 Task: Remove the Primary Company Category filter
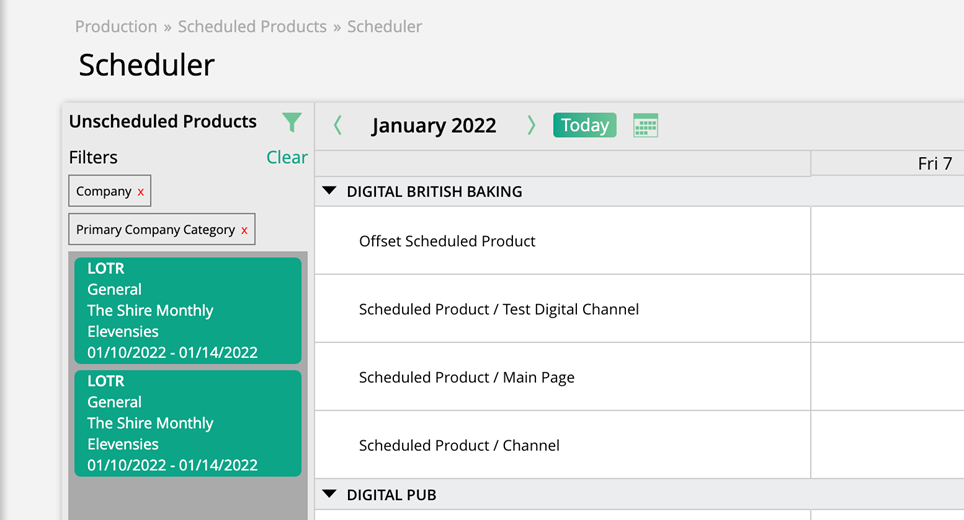coord(244,230)
